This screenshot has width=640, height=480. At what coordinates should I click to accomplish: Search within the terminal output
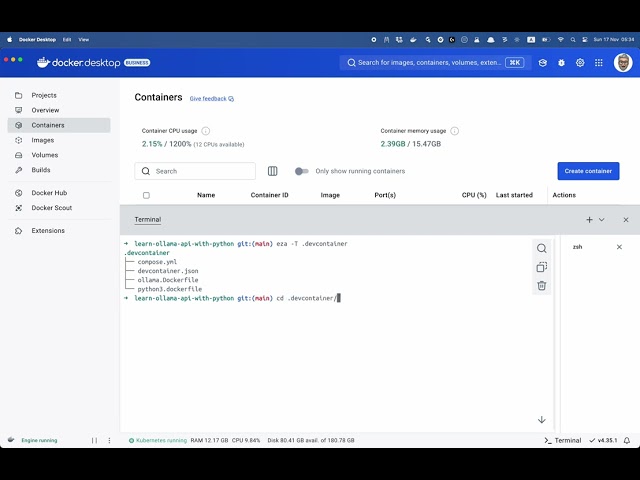[542, 248]
